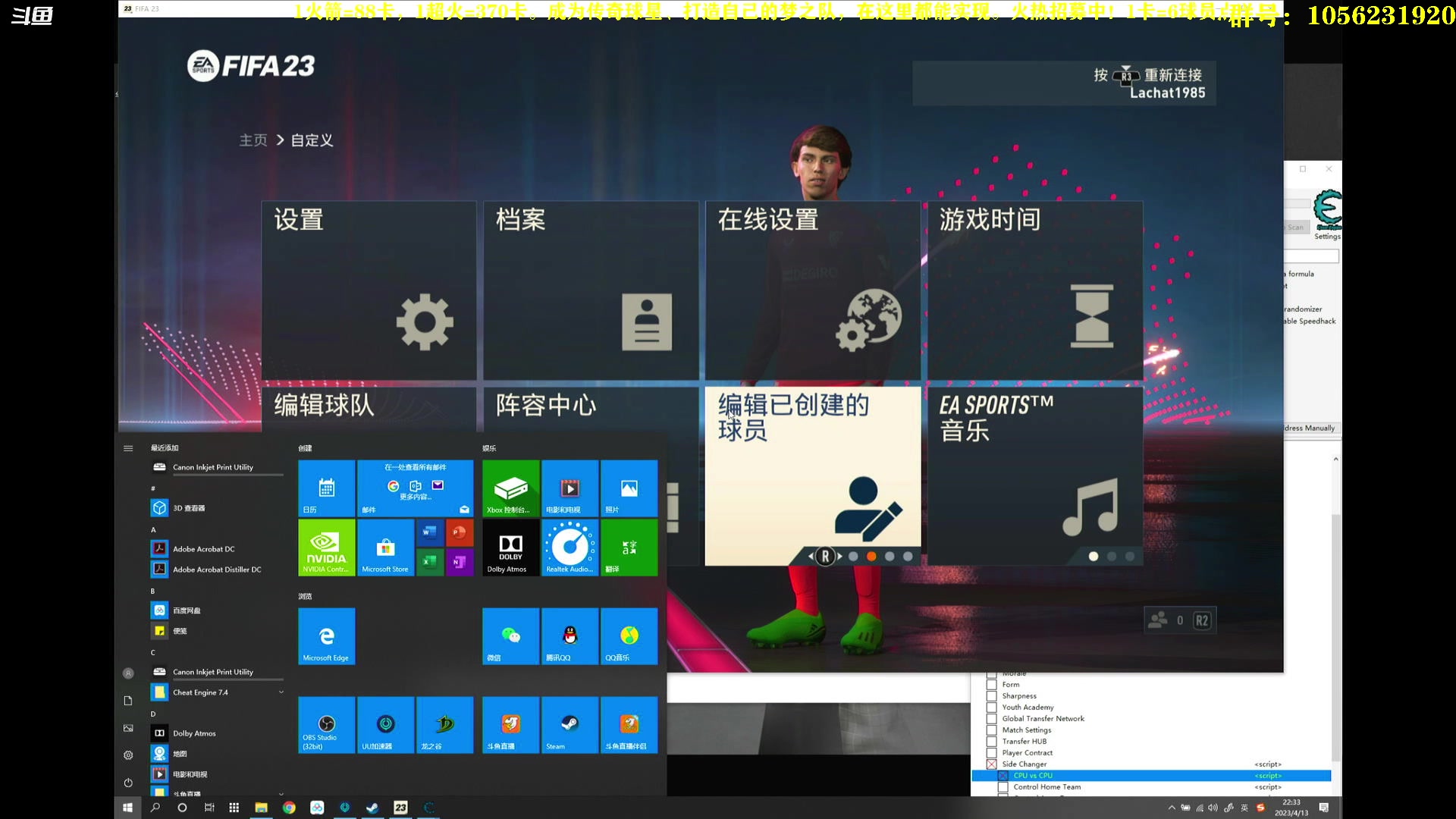
Task: Open Adobe Acrobat DC from app list
Action: coord(218,548)
